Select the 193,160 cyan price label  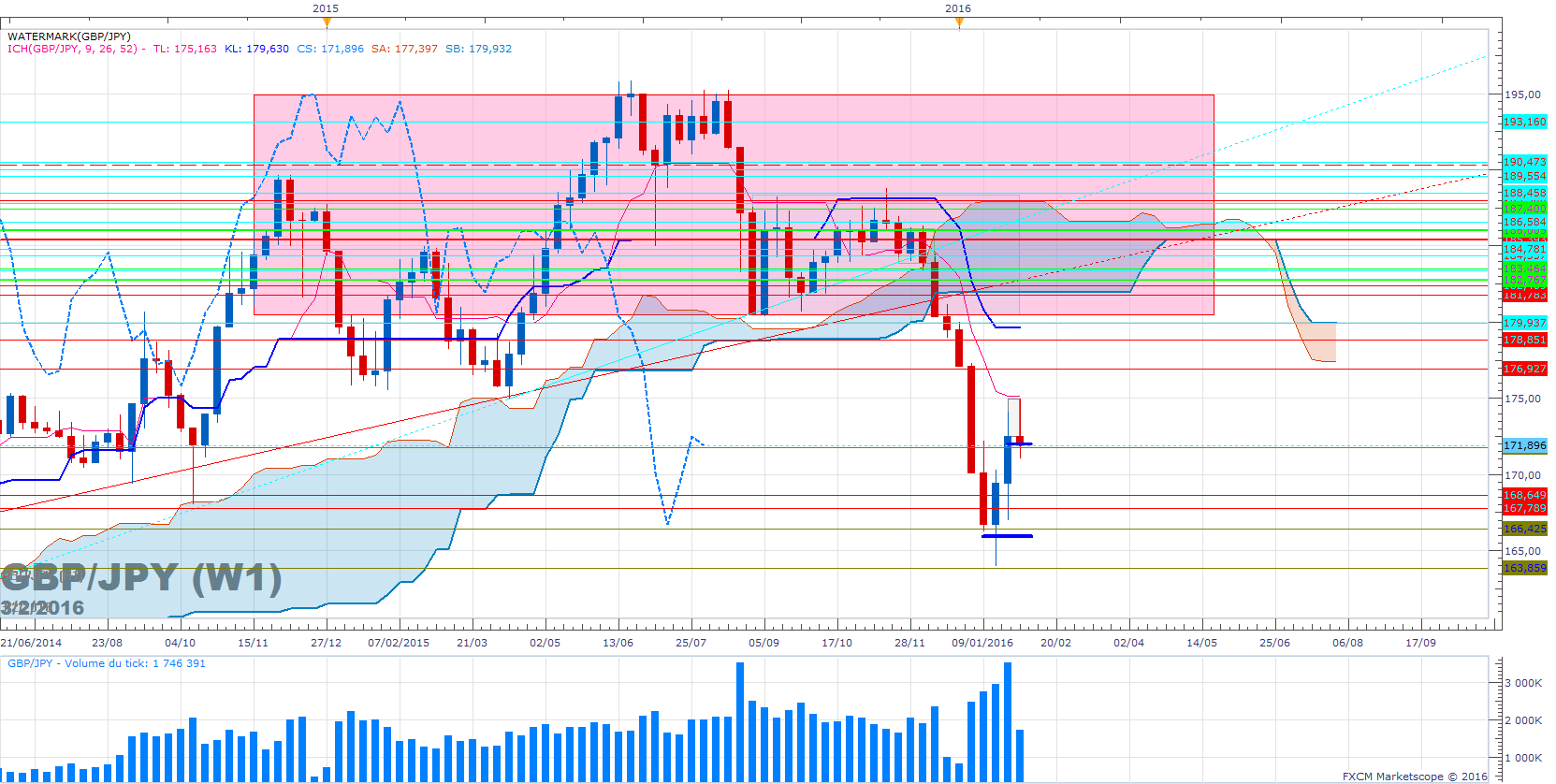point(1525,122)
